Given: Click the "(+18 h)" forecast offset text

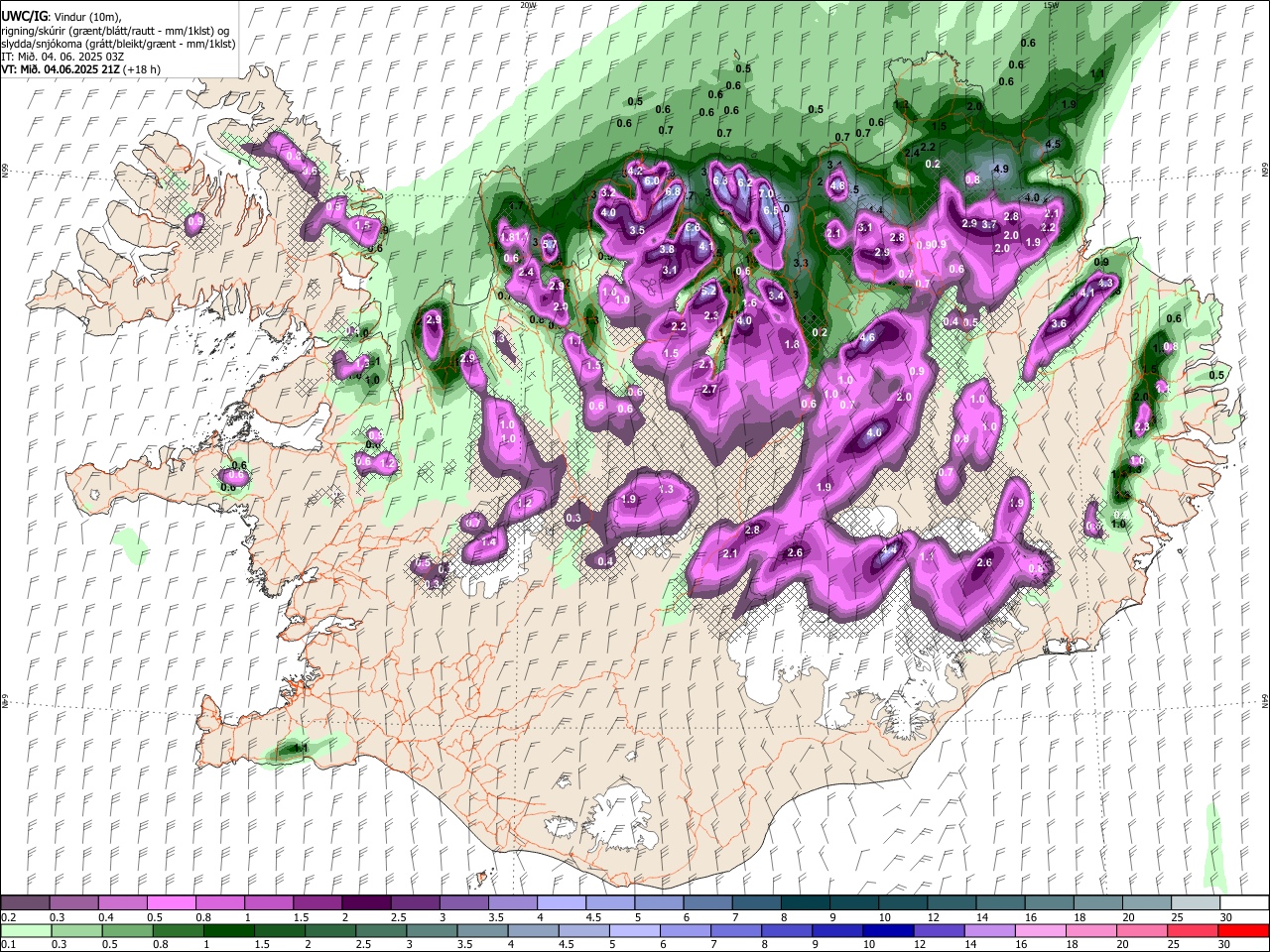Looking at the screenshot, I should [142, 69].
